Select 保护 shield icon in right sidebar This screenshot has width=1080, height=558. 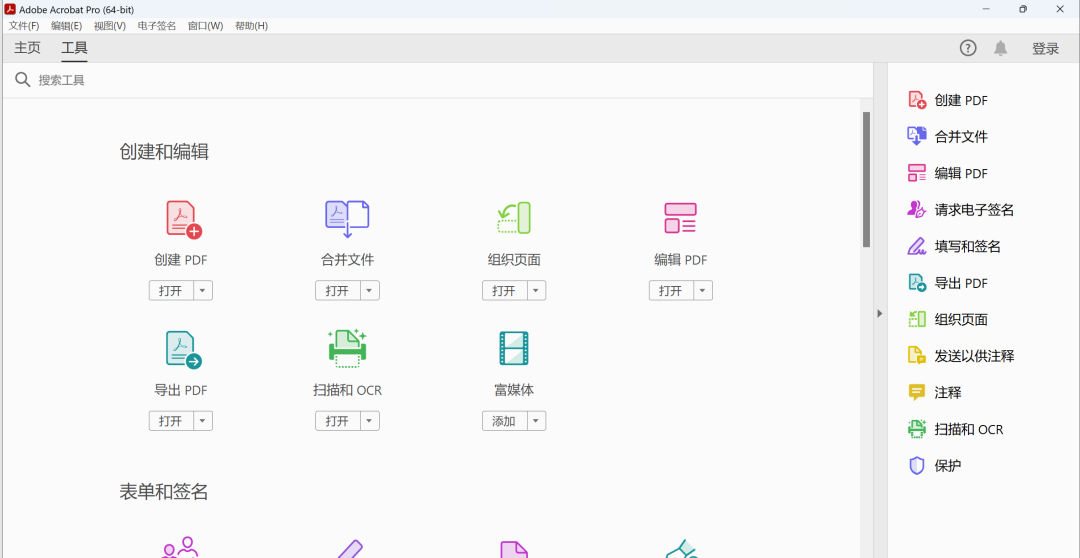click(917, 466)
